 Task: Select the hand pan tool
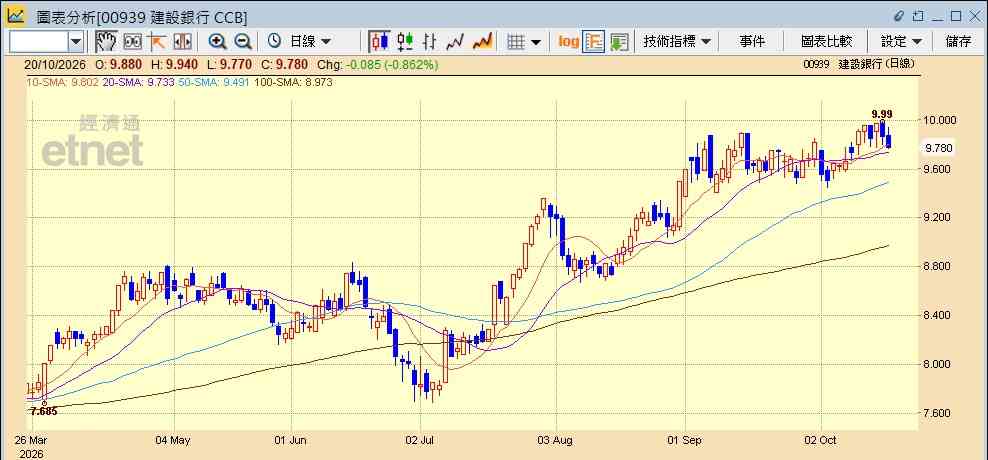pyautogui.click(x=106, y=42)
